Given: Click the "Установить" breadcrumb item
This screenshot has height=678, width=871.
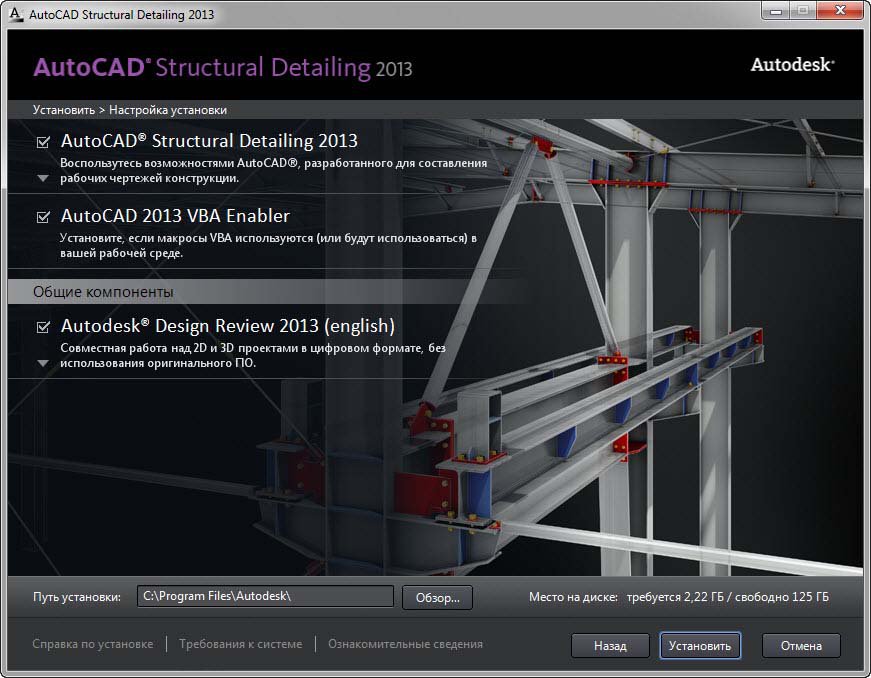Looking at the screenshot, I should coord(63,110).
